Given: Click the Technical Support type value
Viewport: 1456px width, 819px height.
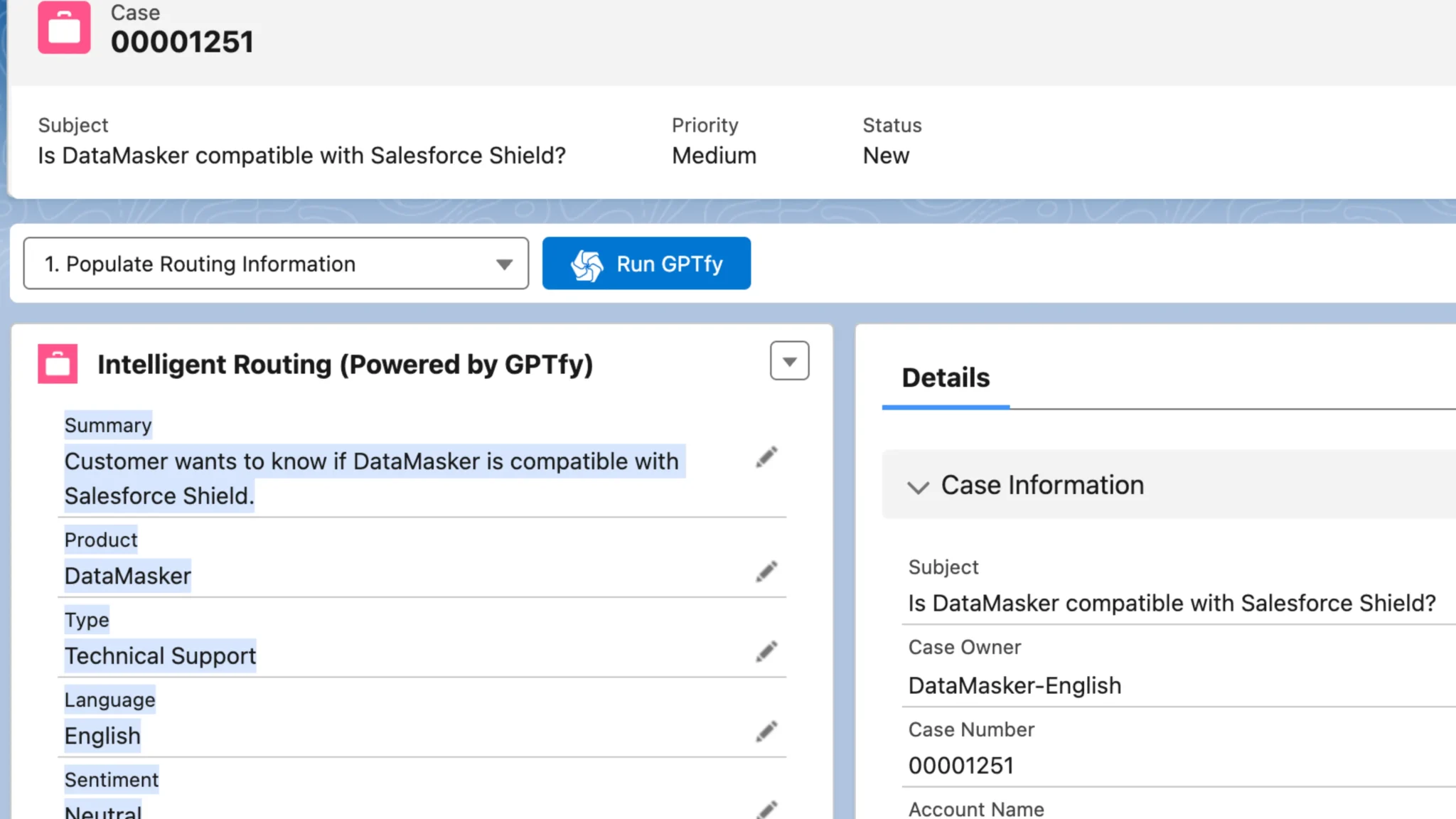Looking at the screenshot, I should pos(160,655).
